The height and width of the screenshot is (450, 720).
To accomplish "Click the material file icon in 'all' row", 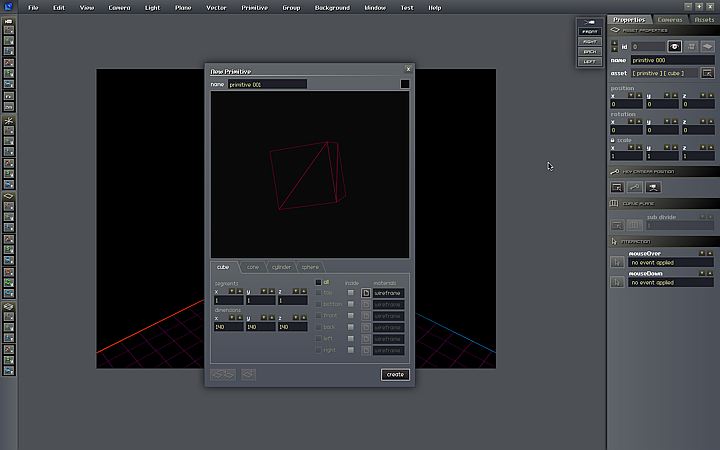I will (366, 293).
